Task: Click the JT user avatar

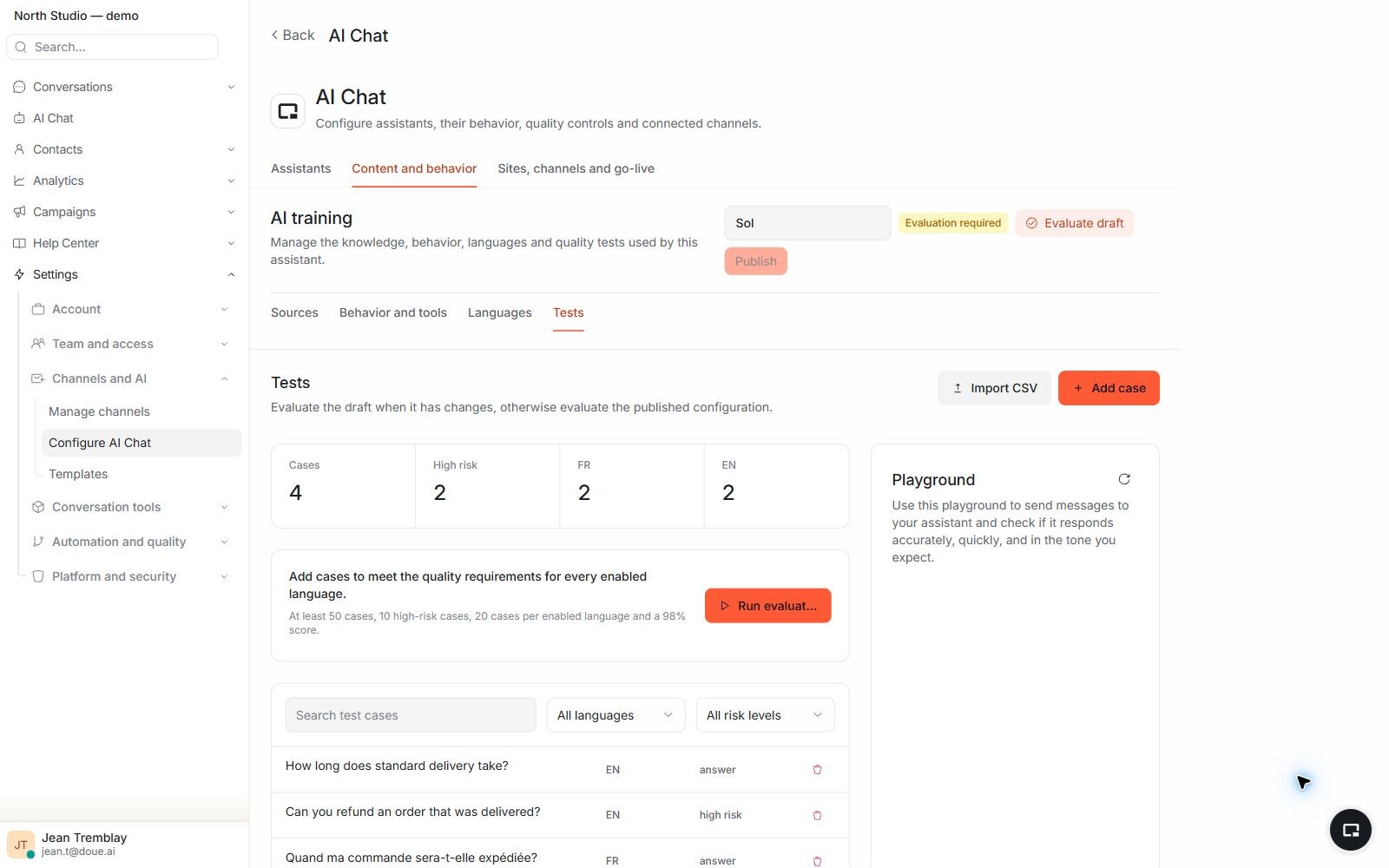Action: click(21, 844)
